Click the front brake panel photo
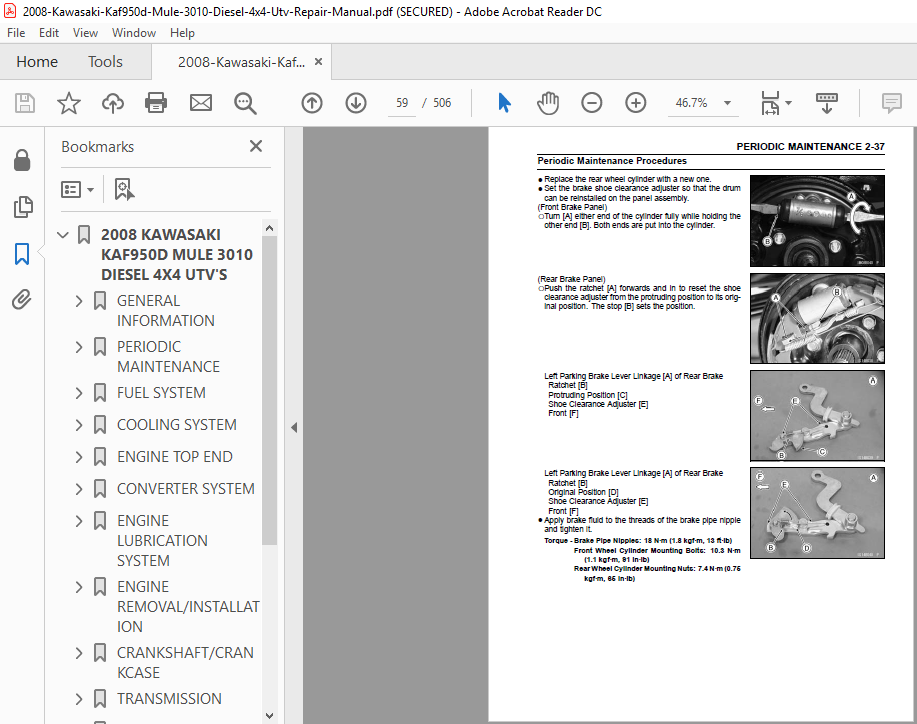Image resolution: width=917 pixels, height=724 pixels. pos(817,221)
